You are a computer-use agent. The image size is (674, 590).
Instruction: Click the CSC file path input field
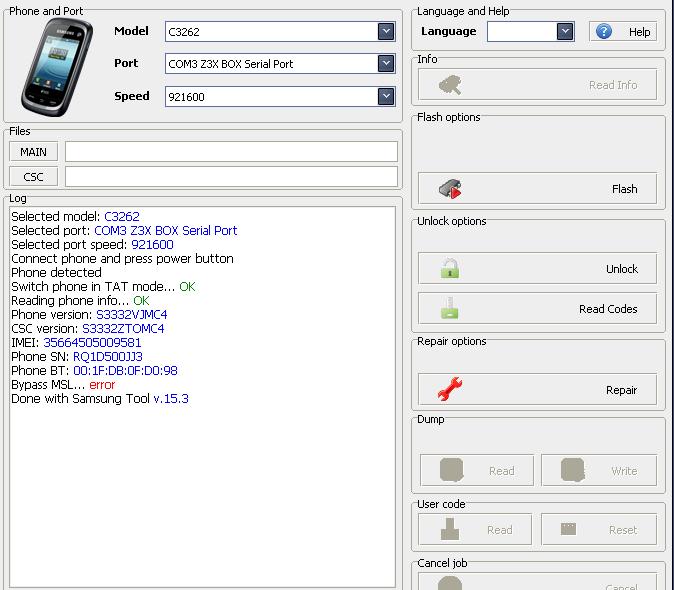coord(231,177)
